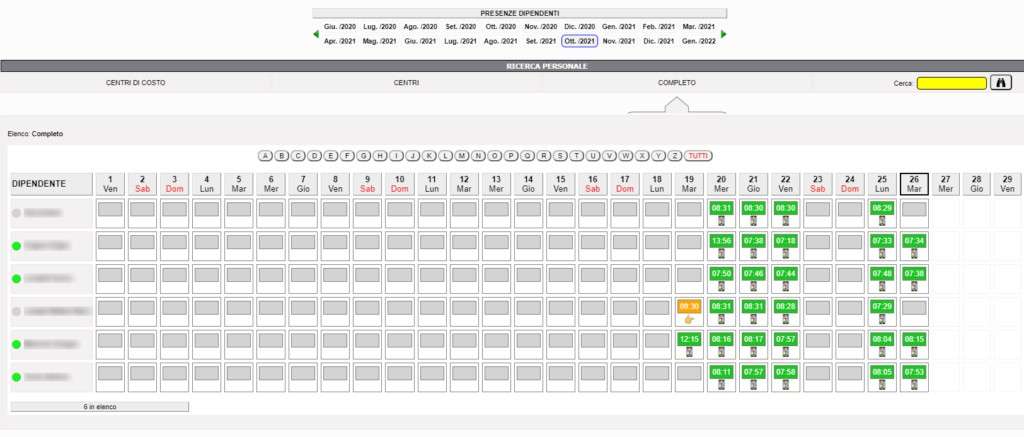1024x437 pixels.
Task: Select month Nov. /2021
Action: tap(618, 41)
